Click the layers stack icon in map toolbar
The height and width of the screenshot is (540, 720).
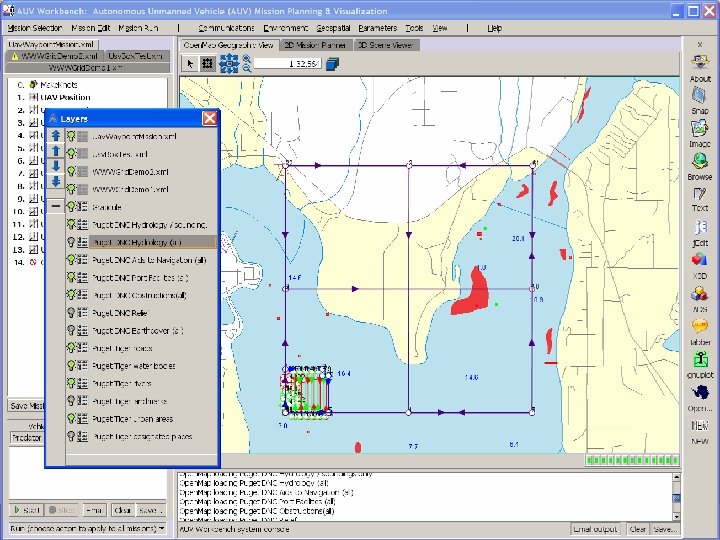coord(333,63)
